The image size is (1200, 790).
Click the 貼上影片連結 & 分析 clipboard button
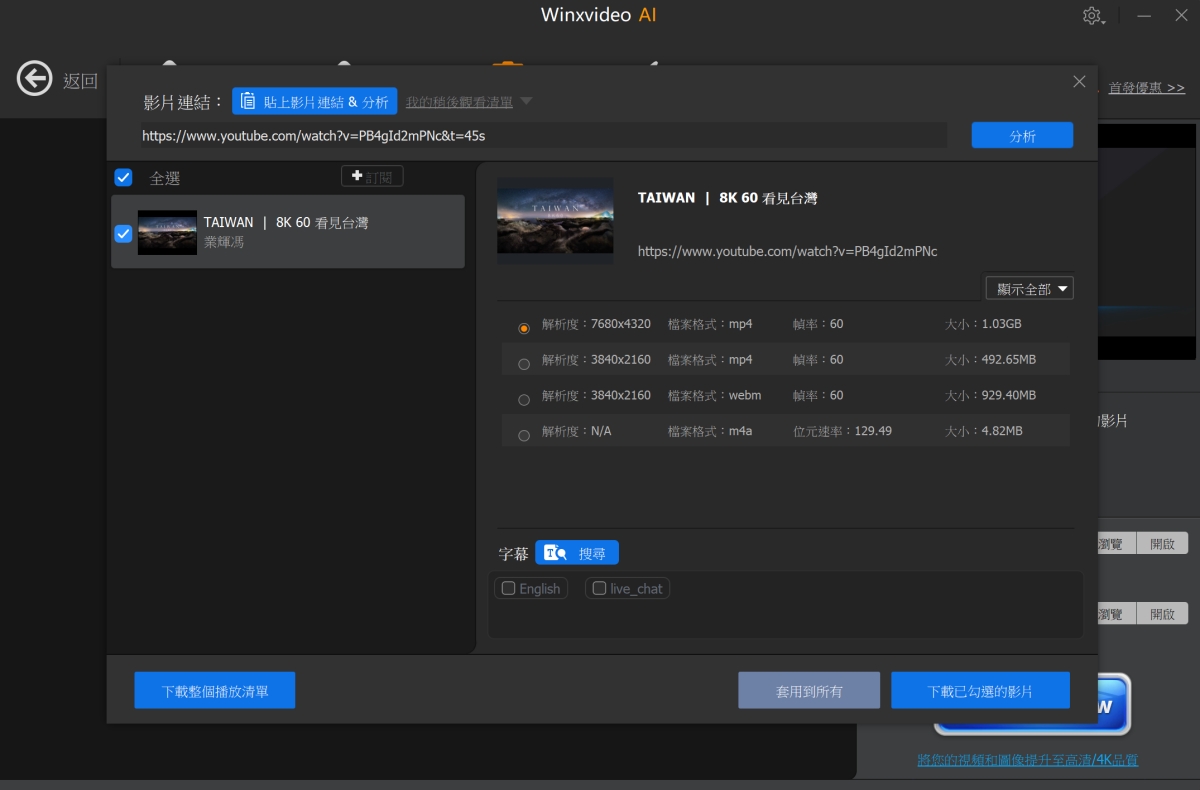click(315, 101)
